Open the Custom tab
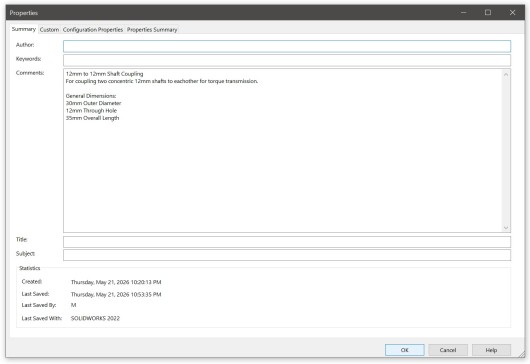The height and width of the screenshot is (364, 530). click(49, 30)
